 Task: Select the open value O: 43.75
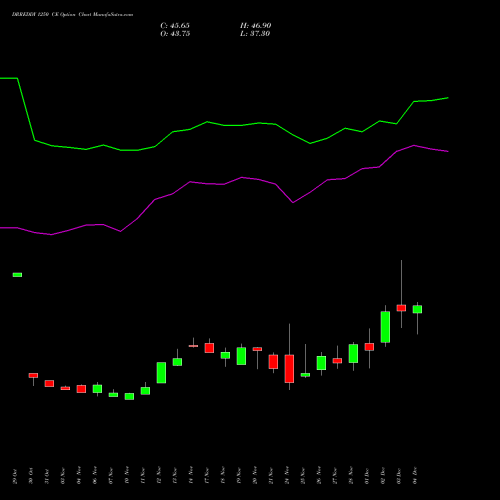coord(175,34)
